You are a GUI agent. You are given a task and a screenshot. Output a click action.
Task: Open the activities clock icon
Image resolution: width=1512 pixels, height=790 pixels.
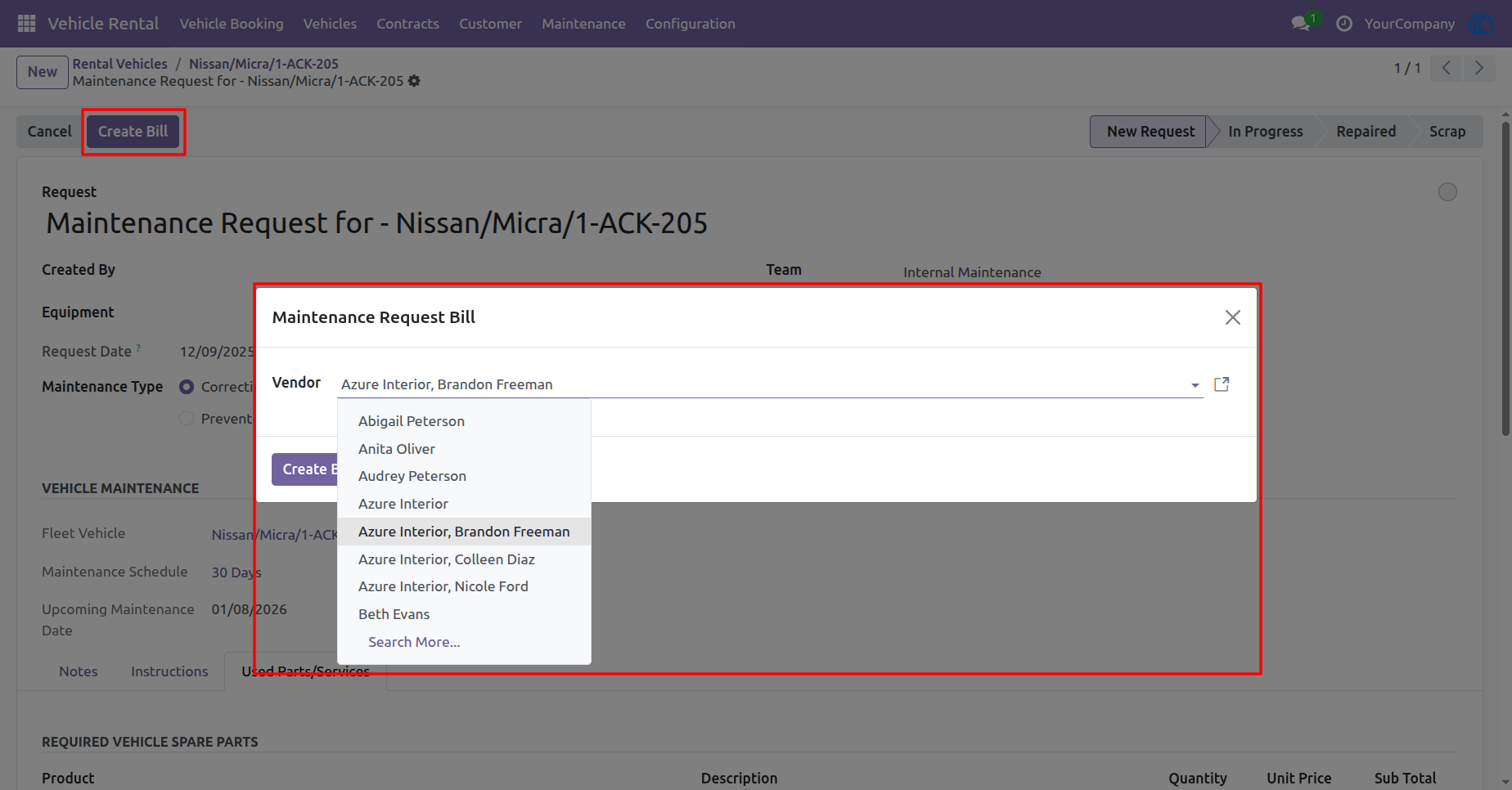tap(1343, 24)
